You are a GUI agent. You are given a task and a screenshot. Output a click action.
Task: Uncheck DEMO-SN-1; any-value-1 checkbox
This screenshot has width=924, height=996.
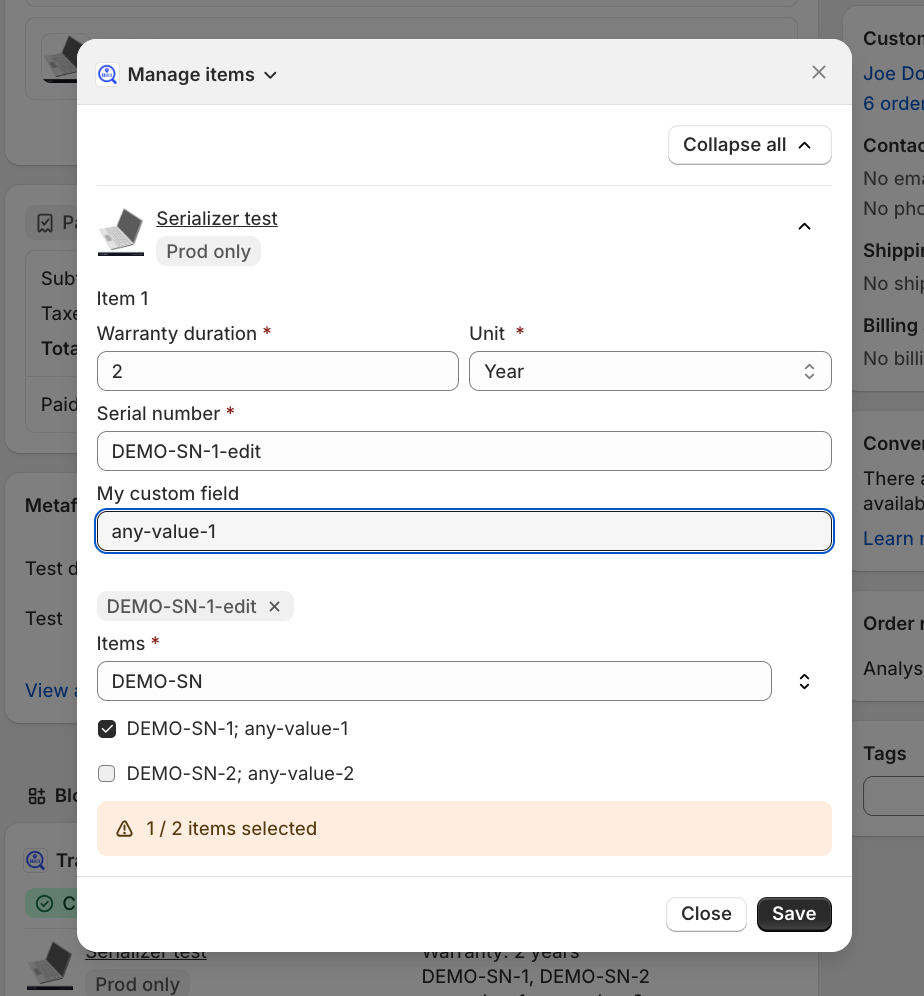tap(107, 729)
